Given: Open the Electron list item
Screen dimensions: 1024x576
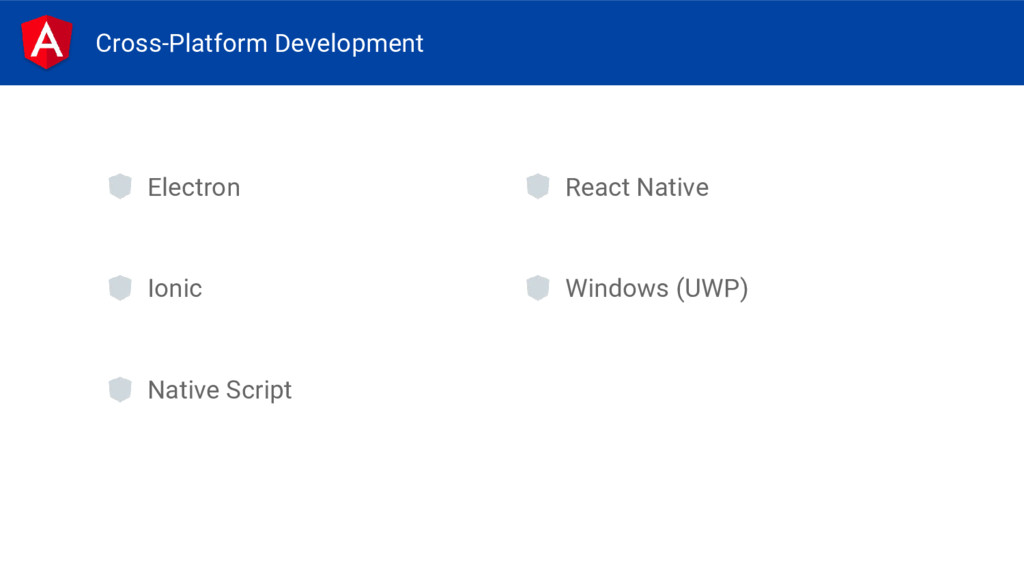Looking at the screenshot, I should point(194,187).
